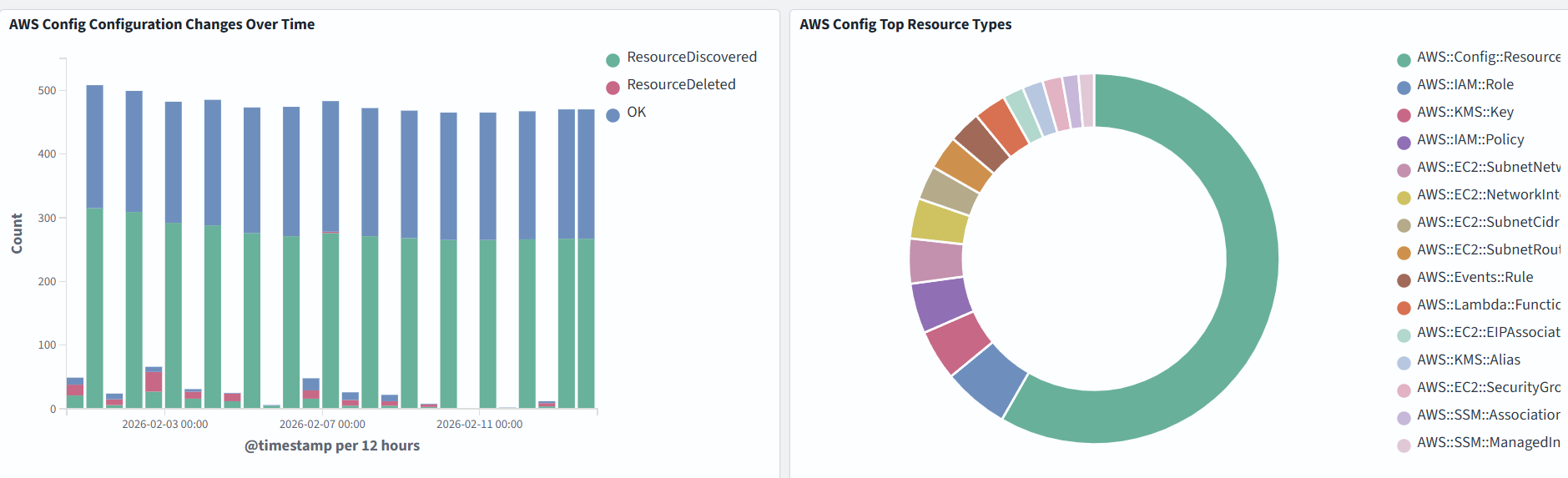
Task: Click the AWS::KMS::Key legend color dot
Action: click(x=1404, y=114)
